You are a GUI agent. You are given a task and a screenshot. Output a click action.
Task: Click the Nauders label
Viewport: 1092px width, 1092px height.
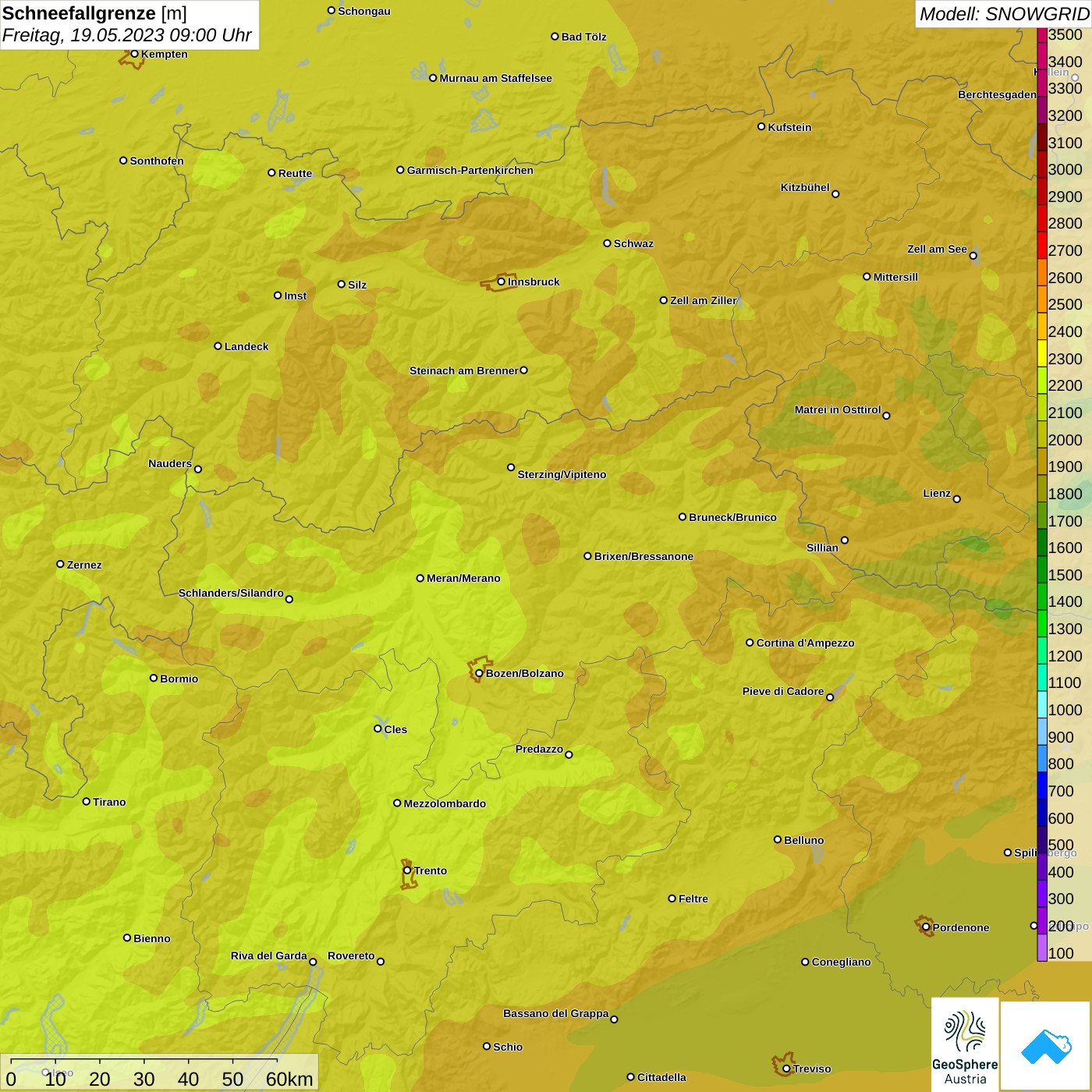point(170,463)
